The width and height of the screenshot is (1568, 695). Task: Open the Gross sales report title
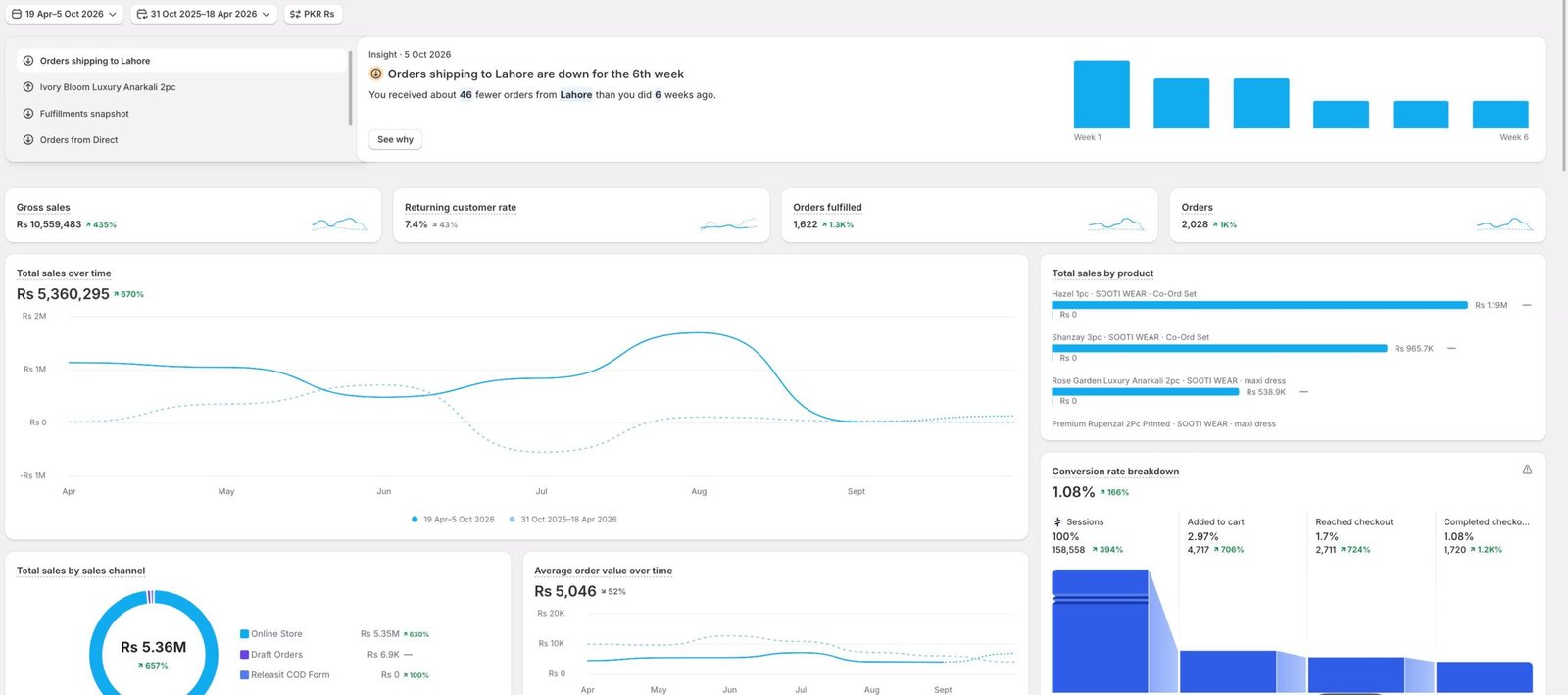point(43,208)
